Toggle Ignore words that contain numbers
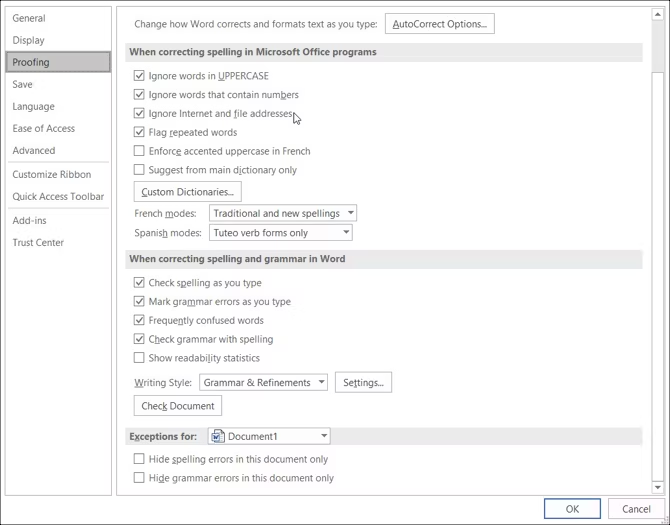670x525 pixels. [x=139, y=95]
